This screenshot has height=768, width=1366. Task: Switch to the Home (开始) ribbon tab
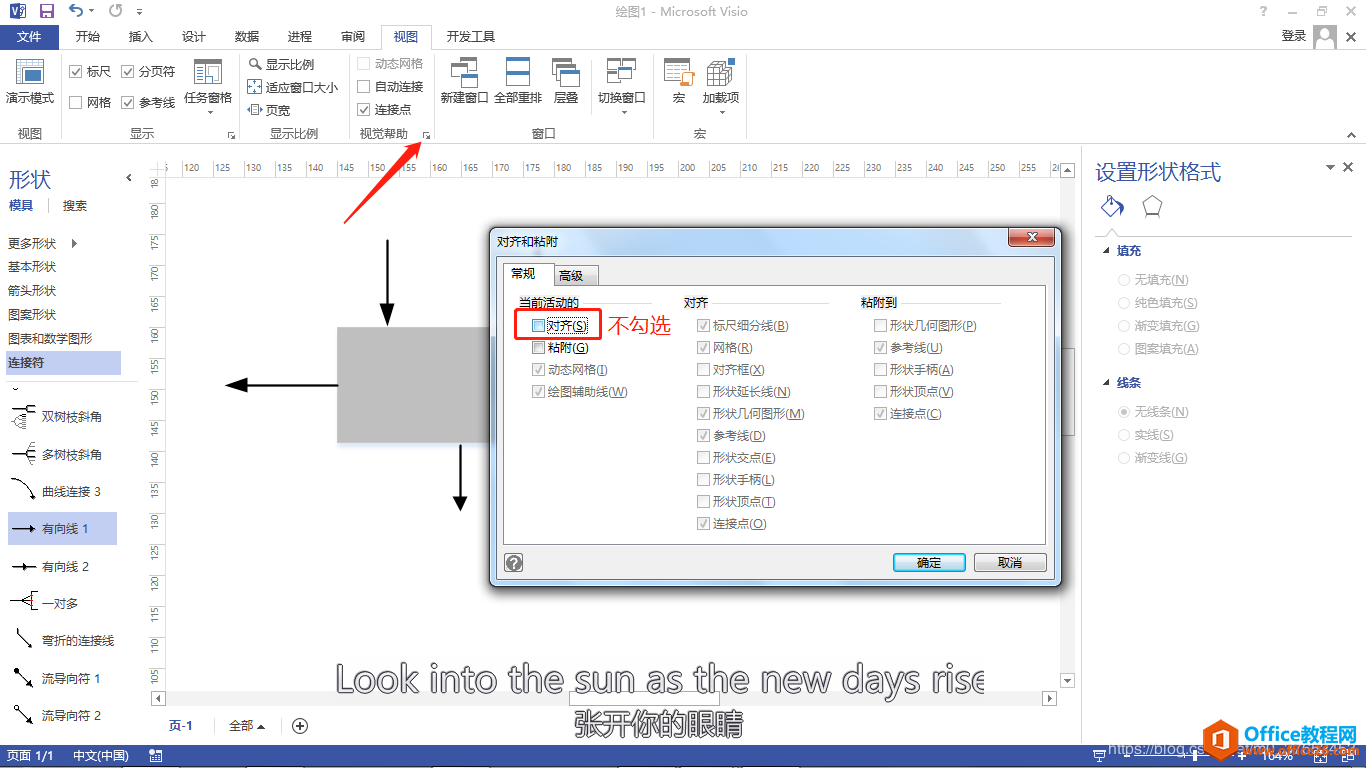click(87, 37)
